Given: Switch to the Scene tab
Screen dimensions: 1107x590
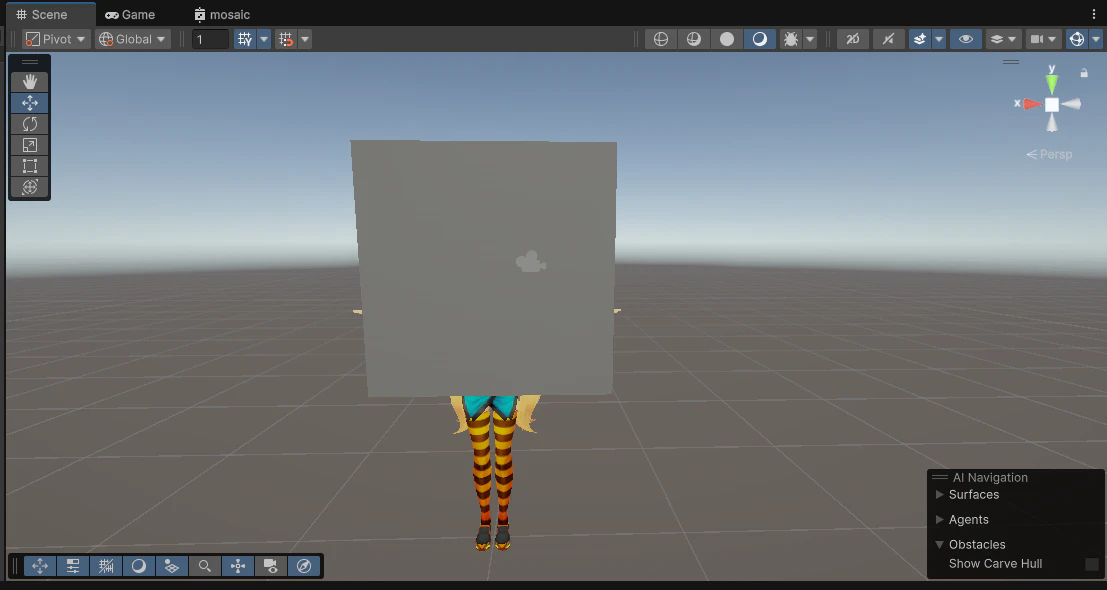Looking at the screenshot, I should [x=42, y=15].
